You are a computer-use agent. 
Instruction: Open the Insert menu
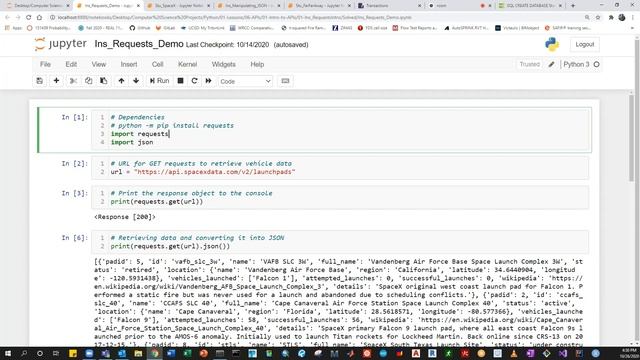[x=129, y=64]
